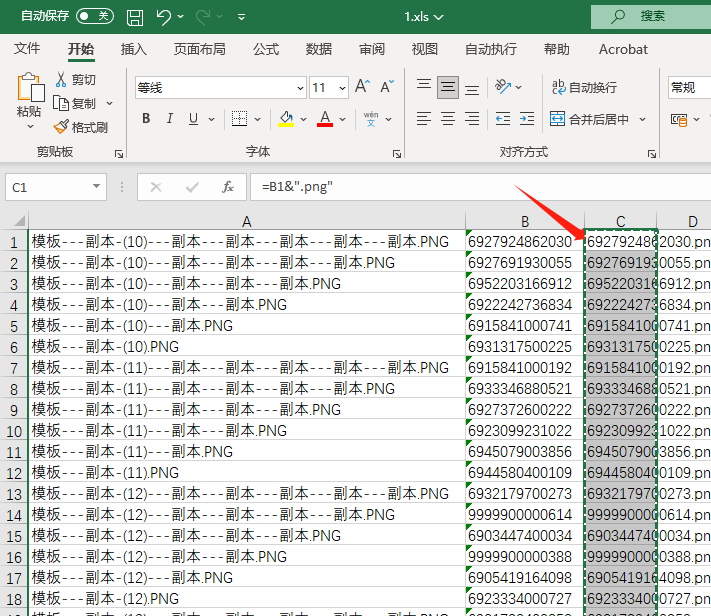The height and width of the screenshot is (616, 711).
Task: Click the borders icon
Action: pyautogui.click(x=239, y=119)
